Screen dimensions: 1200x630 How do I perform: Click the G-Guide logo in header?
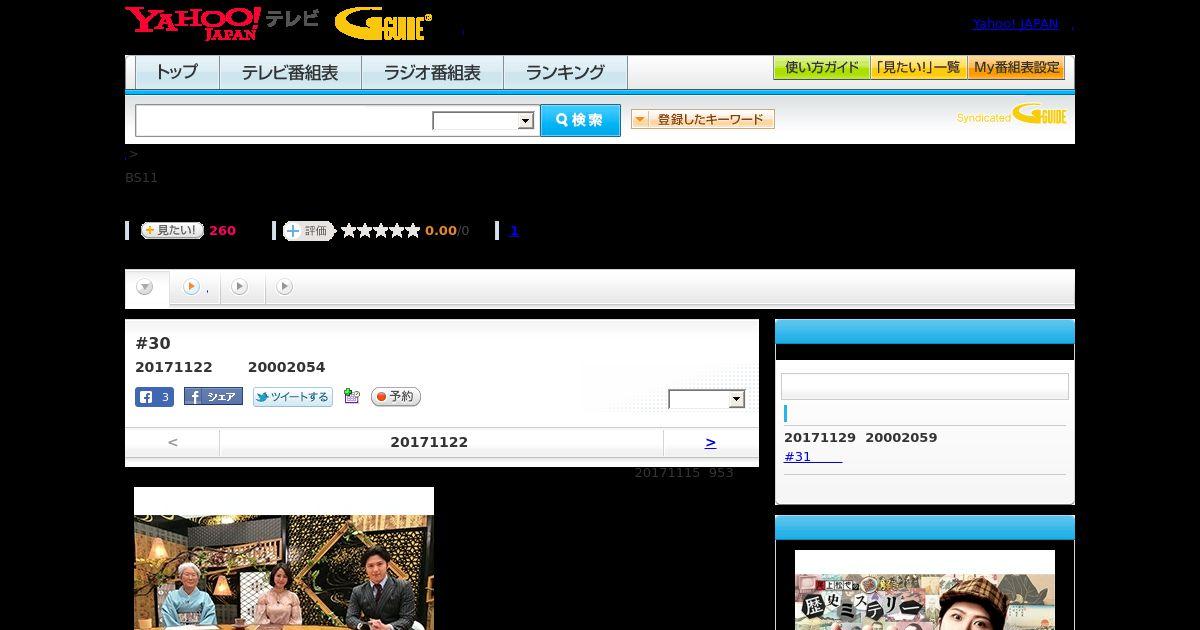click(383, 23)
